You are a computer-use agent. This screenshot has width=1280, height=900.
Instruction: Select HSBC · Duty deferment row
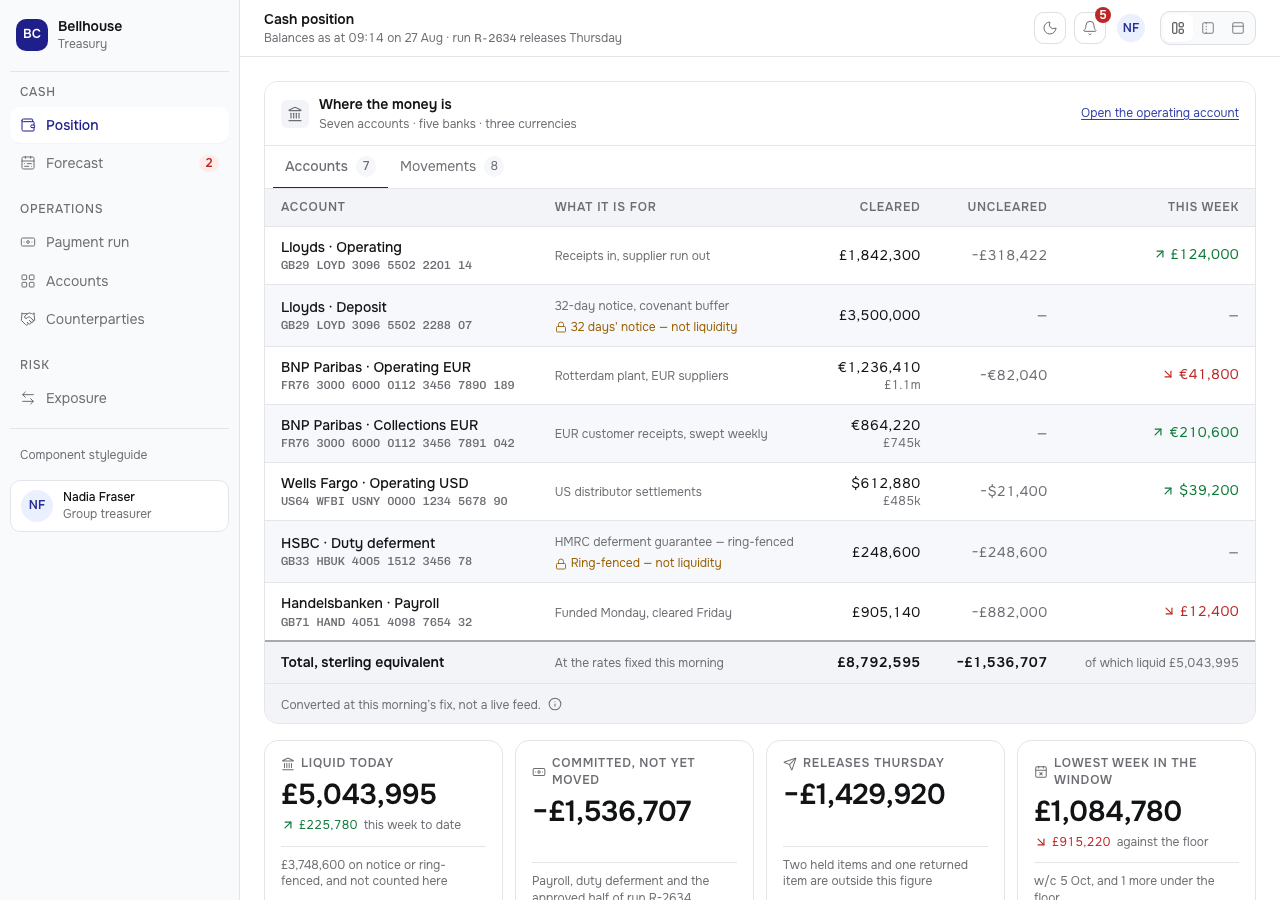click(760, 552)
